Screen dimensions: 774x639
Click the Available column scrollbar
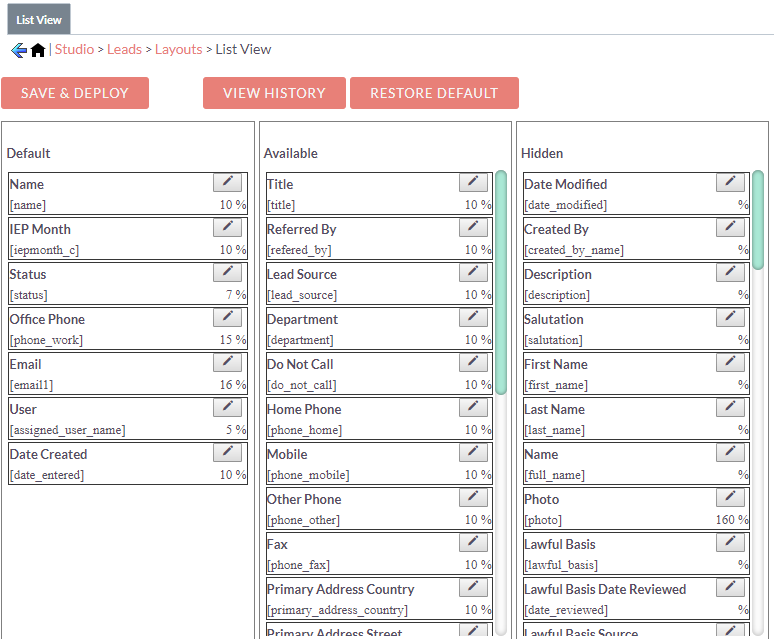pos(501,282)
